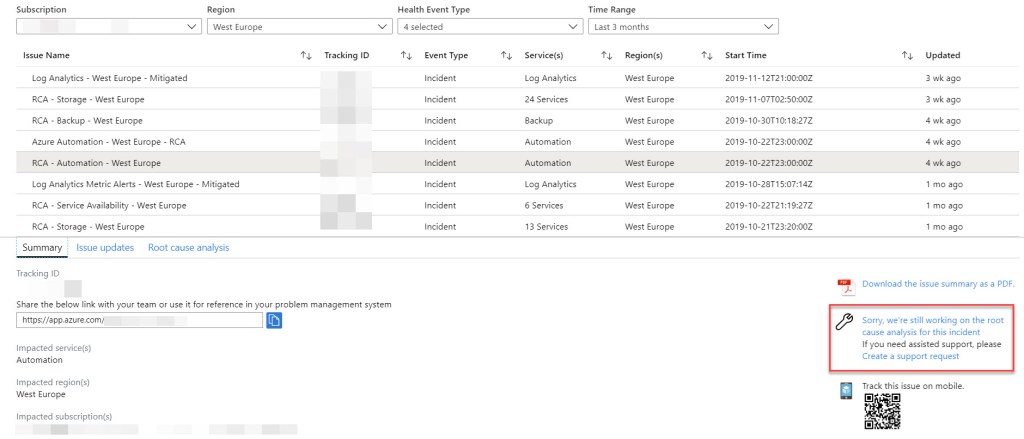Screen dimensions: 1024x439
Task: Sort by Start Time column arrows
Action: [x=907, y=56]
